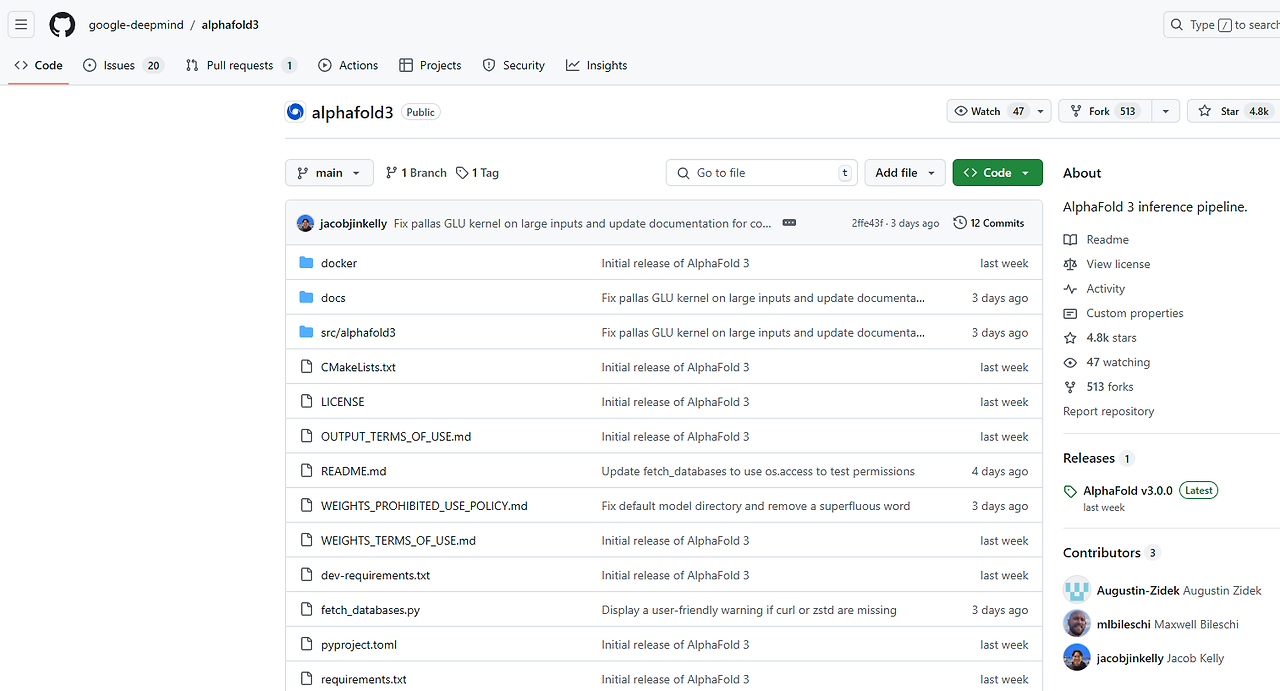View the 12 Commits history

click(x=989, y=223)
